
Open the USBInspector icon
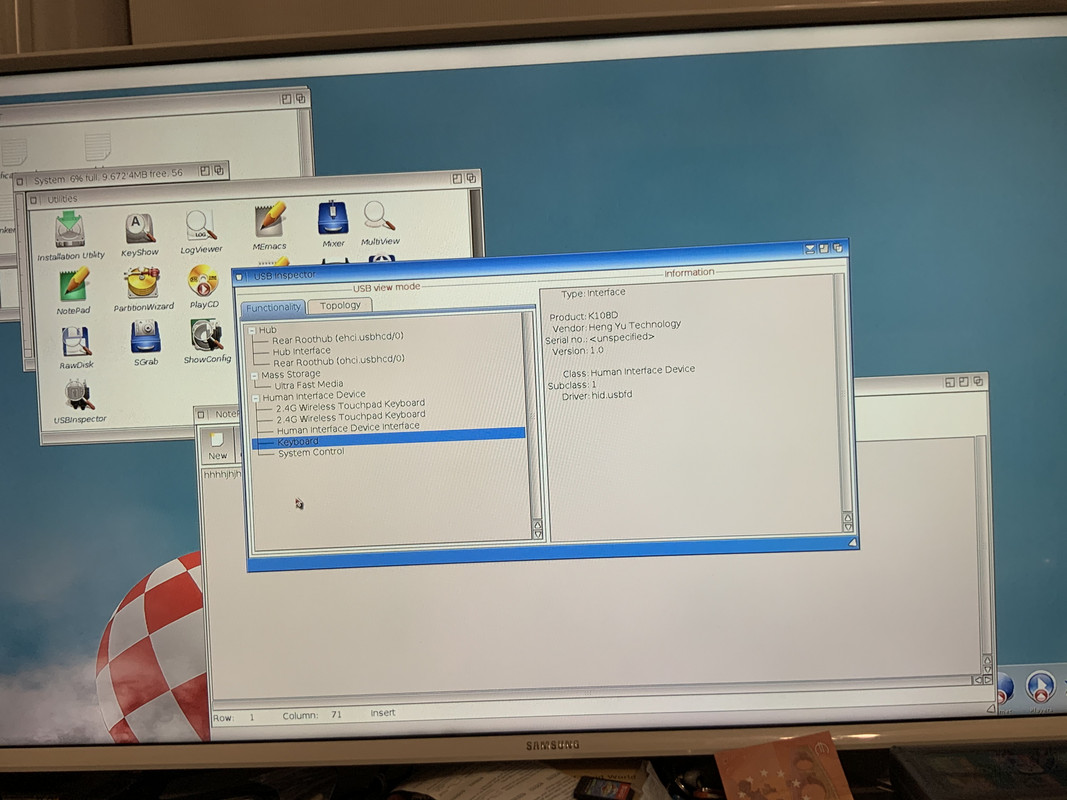80,402
